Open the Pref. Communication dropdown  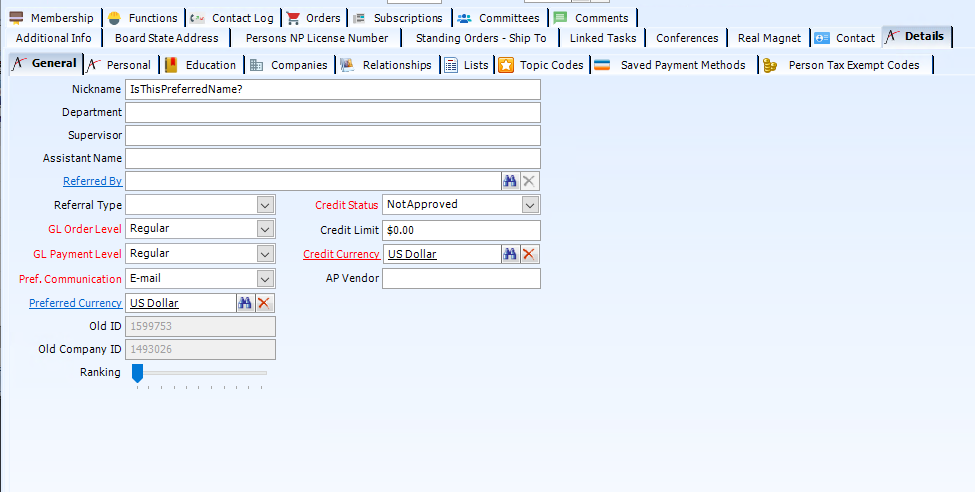point(266,279)
